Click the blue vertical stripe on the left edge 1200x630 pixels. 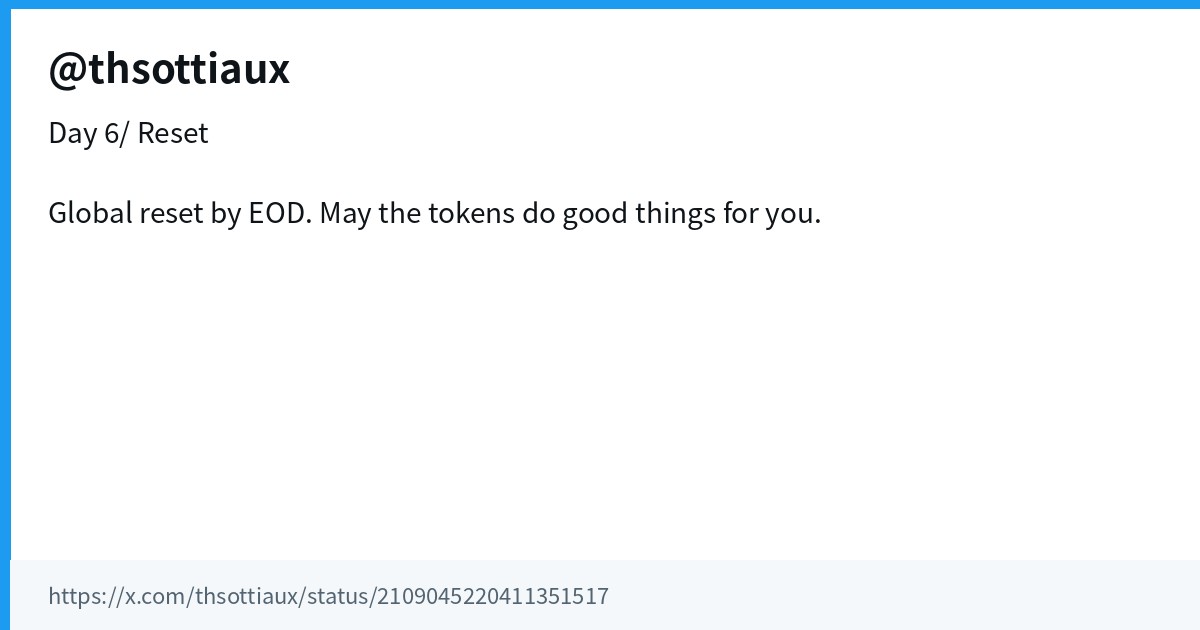tap(5, 315)
